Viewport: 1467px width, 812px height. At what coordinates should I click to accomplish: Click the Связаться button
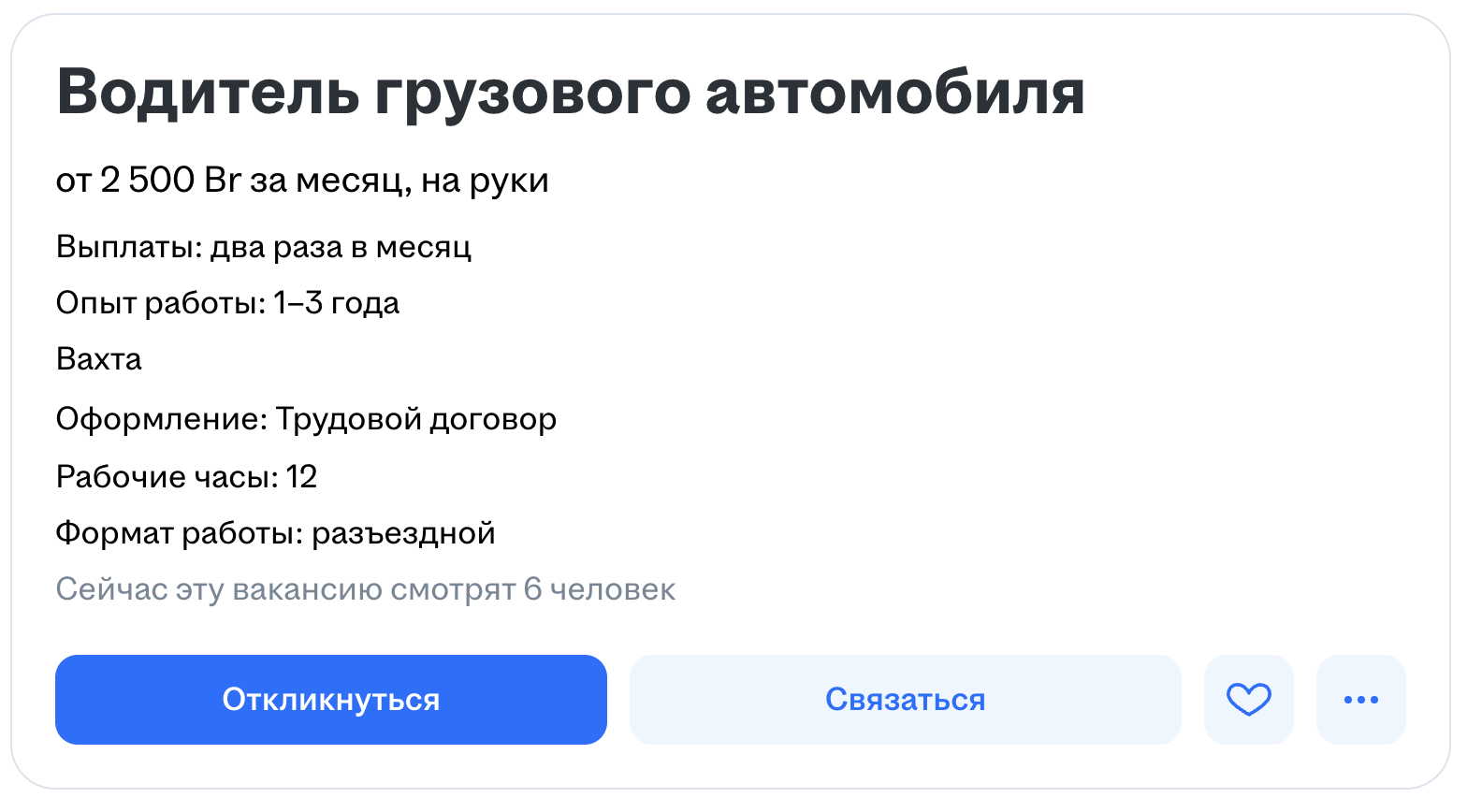pos(905,700)
